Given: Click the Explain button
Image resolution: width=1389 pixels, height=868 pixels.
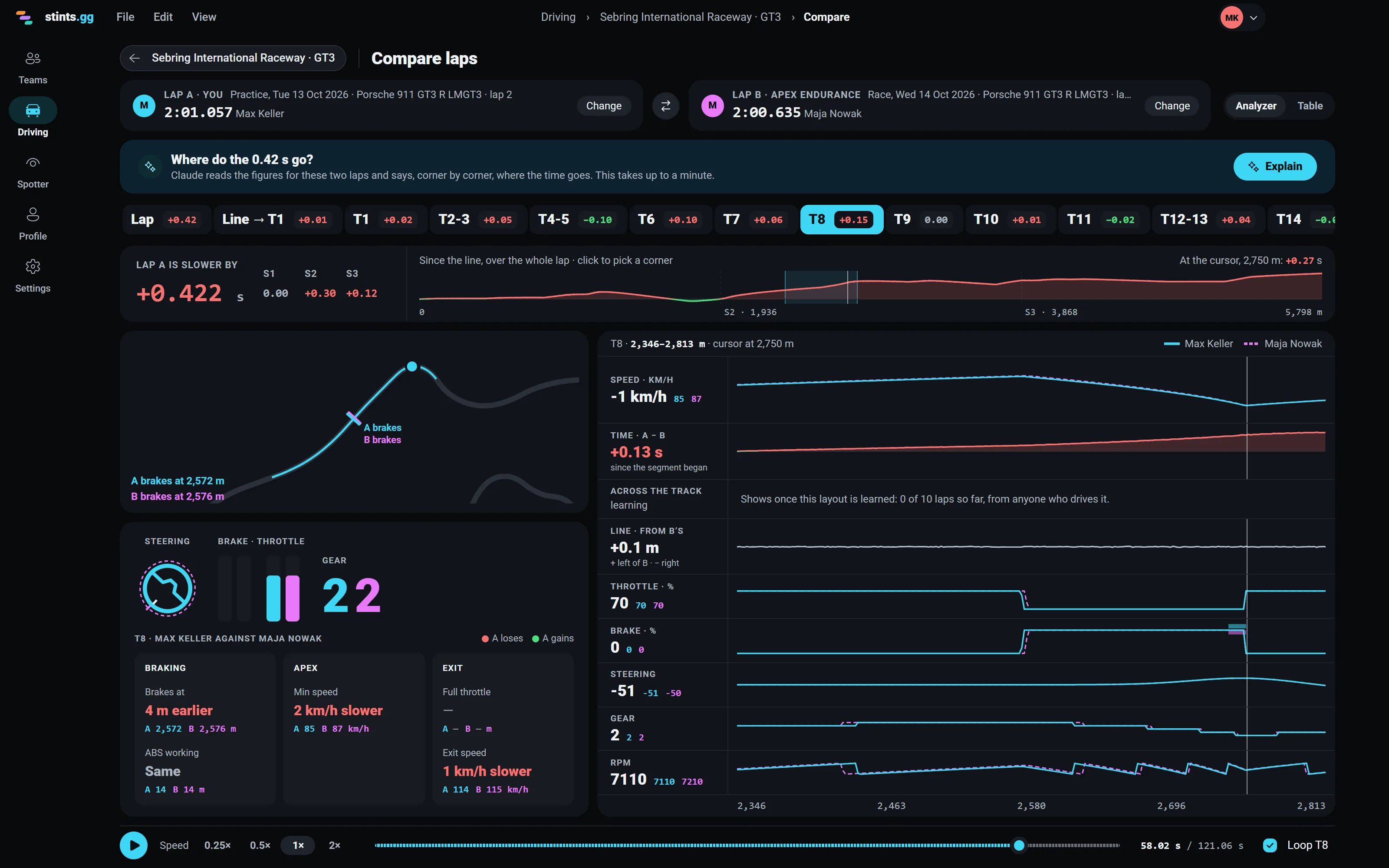Looking at the screenshot, I should pyautogui.click(x=1275, y=167).
